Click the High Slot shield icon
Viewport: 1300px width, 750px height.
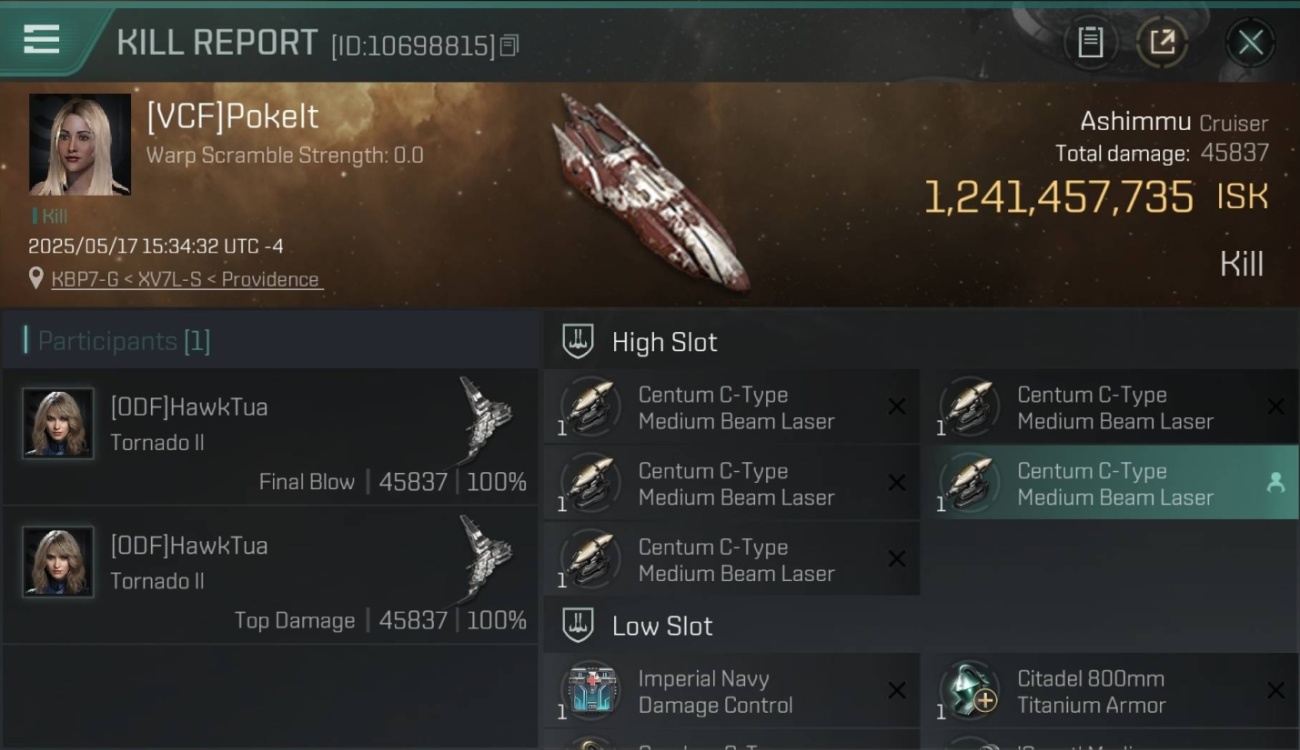[578, 341]
